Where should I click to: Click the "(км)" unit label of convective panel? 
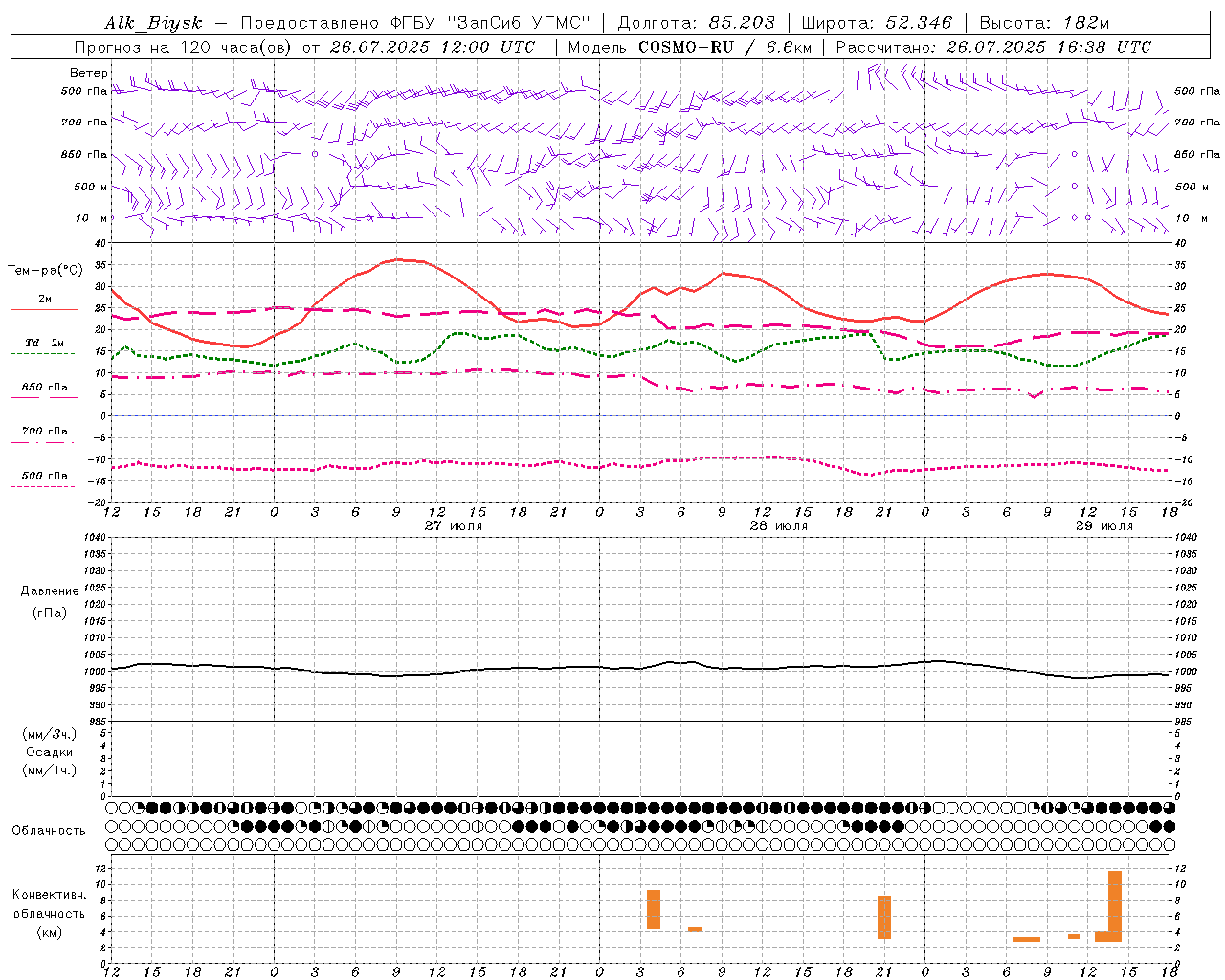pos(50,932)
